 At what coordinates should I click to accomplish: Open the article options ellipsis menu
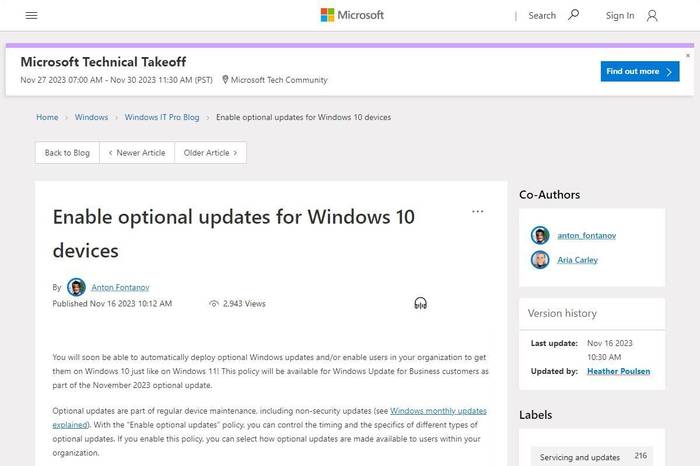pos(478,212)
